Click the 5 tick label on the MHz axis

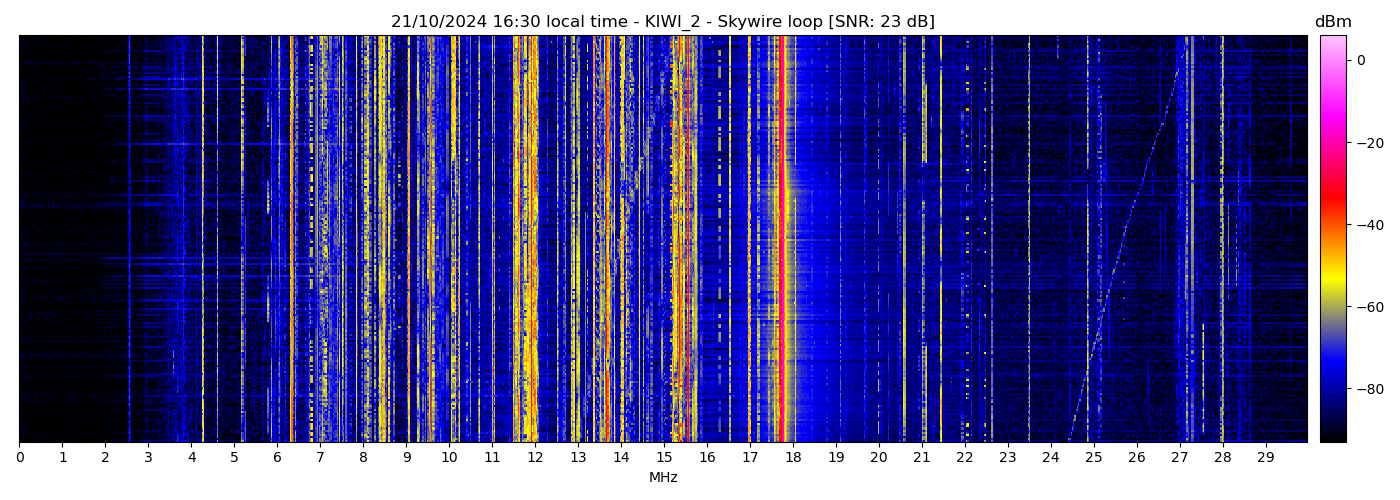point(234,458)
